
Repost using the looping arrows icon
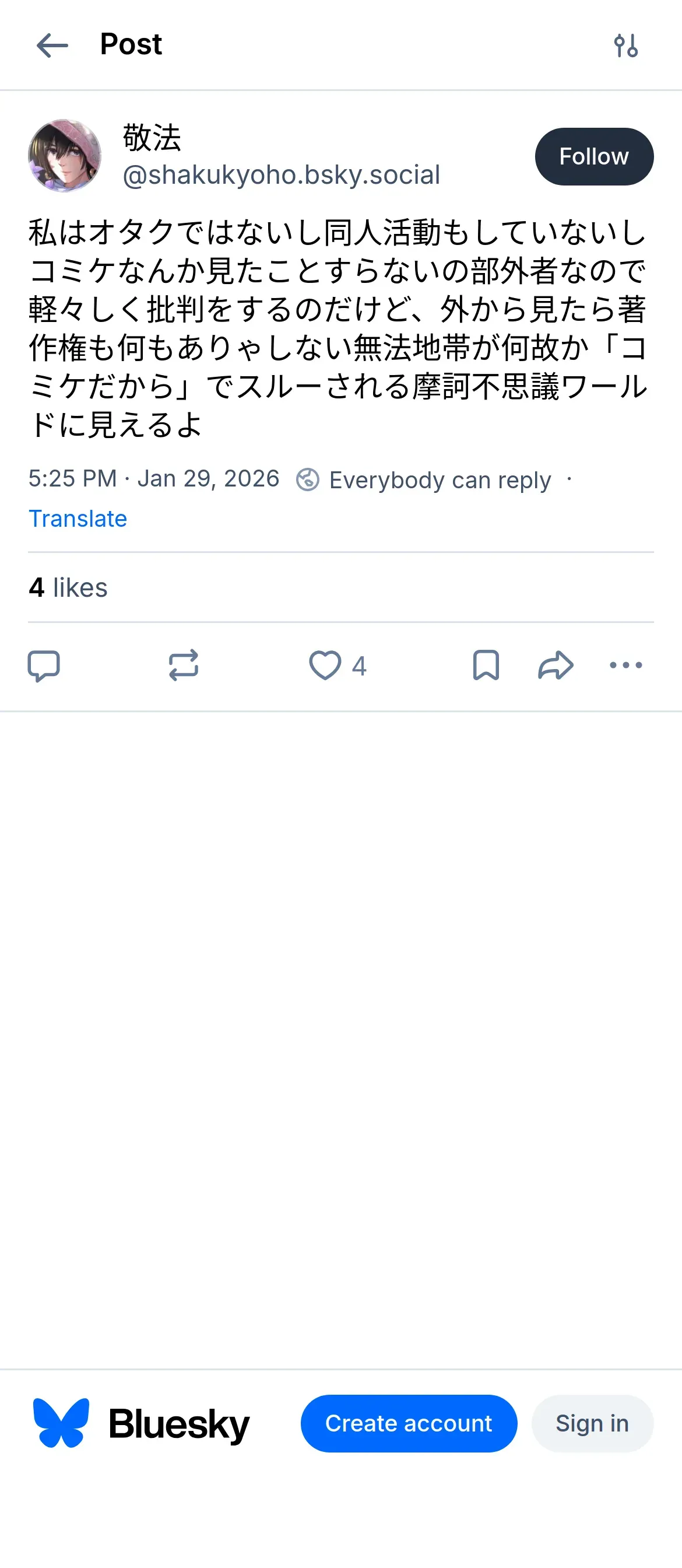click(183, 666)
